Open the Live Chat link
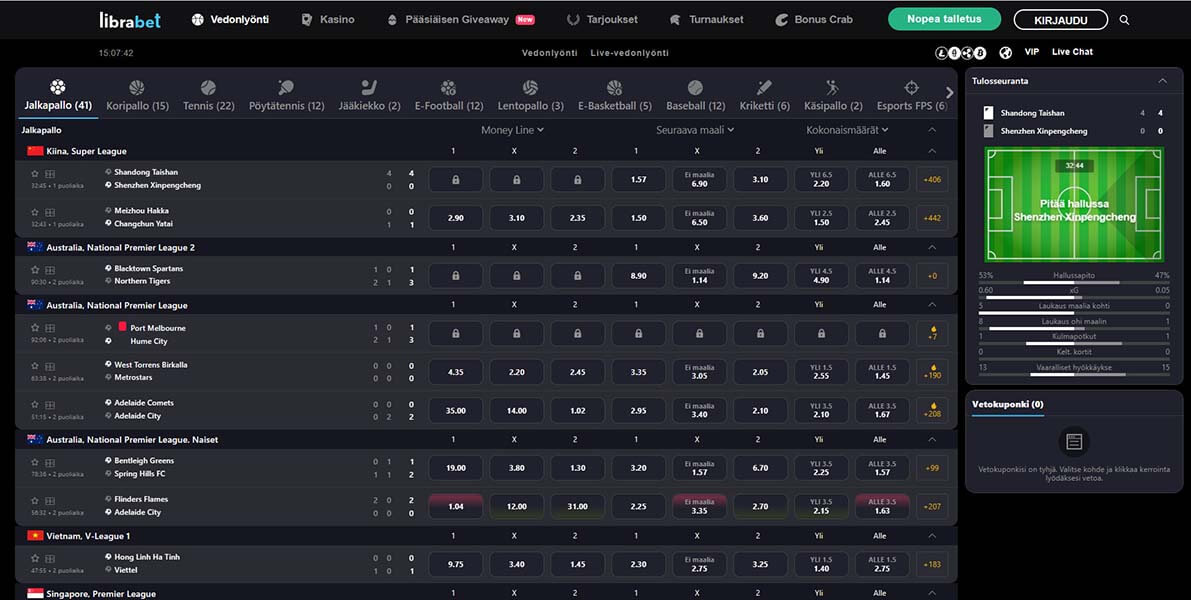This screenshot has height=600, width=1191. pyautogui.click(x=1072, y=52)
